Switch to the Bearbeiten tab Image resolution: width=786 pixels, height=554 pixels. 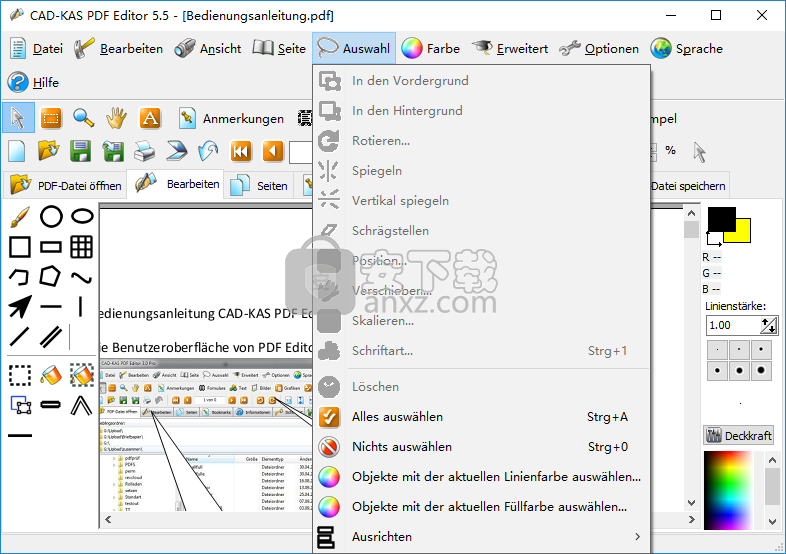click(x=176, y=184)
